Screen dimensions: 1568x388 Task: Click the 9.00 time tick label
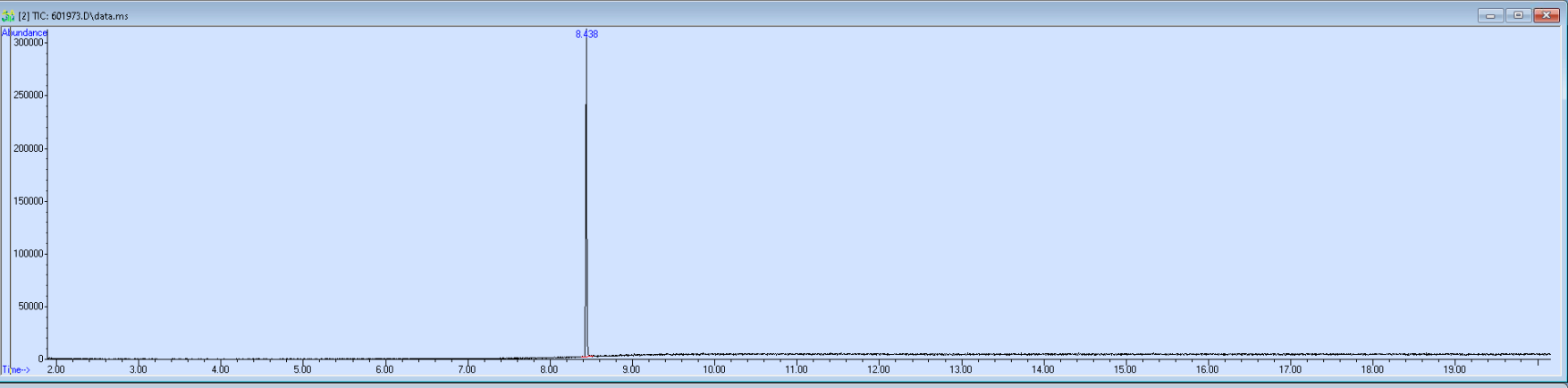pos(631,369)
